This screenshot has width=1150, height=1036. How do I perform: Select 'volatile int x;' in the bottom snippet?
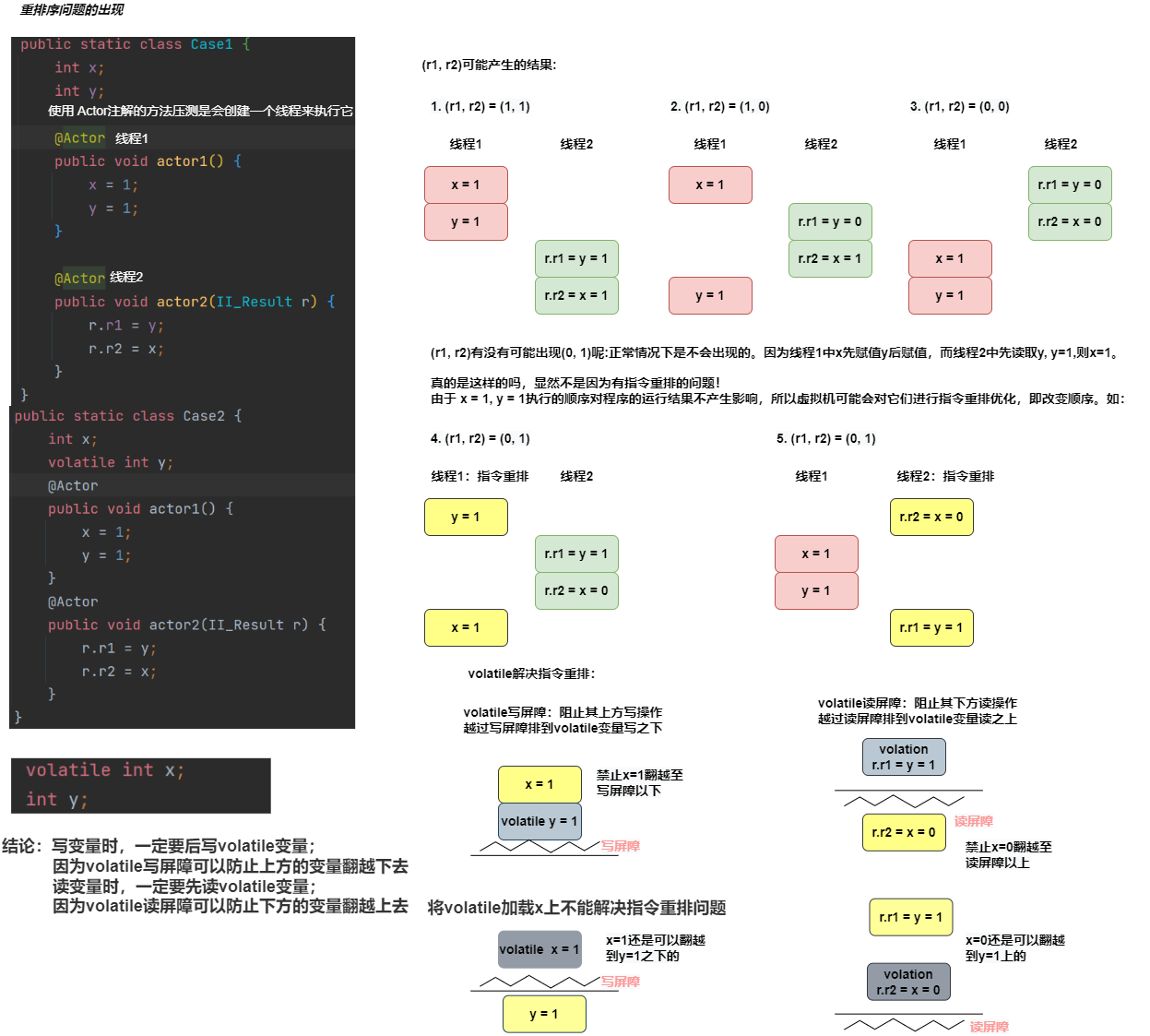click(x=105, y=770)
